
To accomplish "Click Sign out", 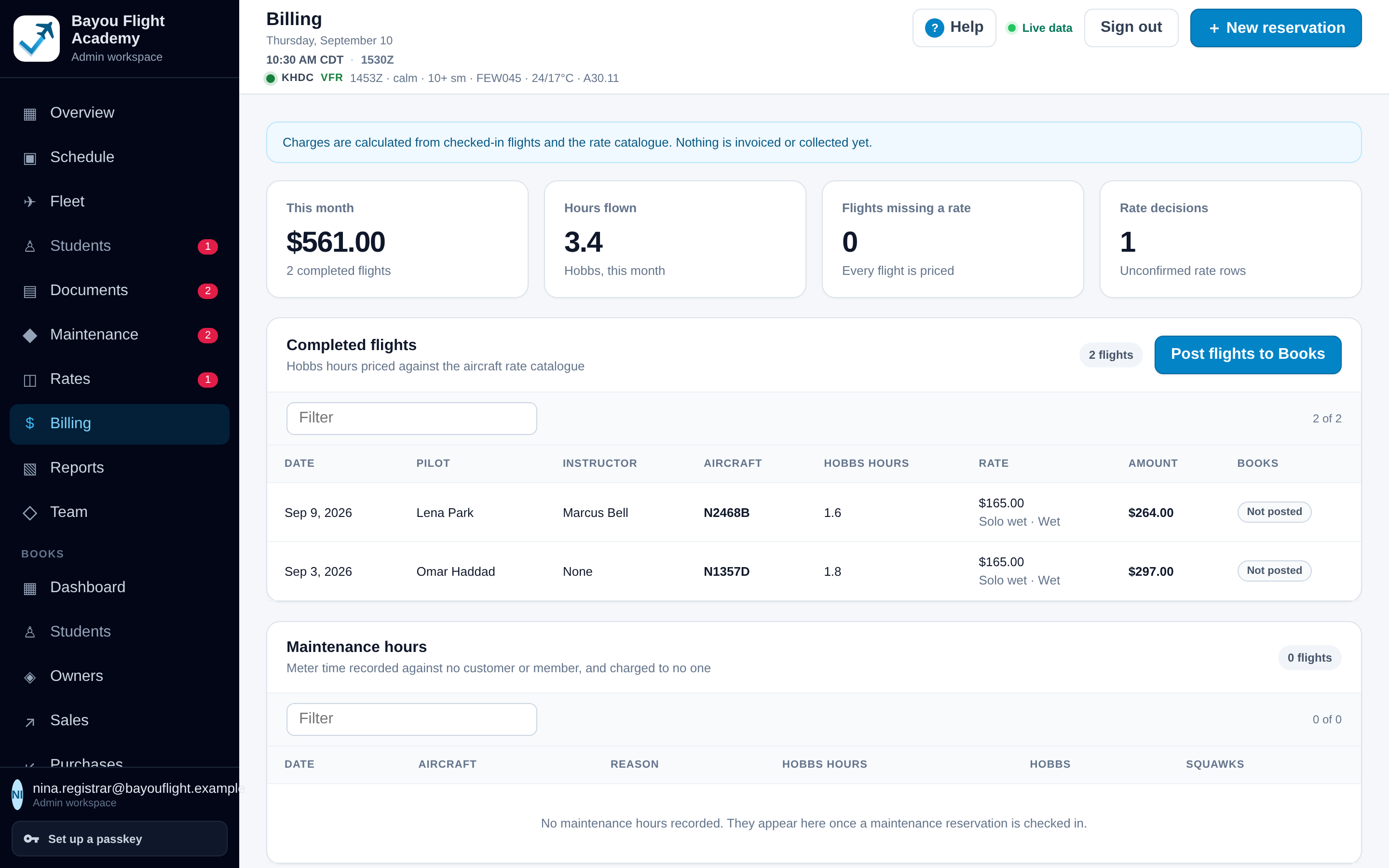I will pos(1130,27).
